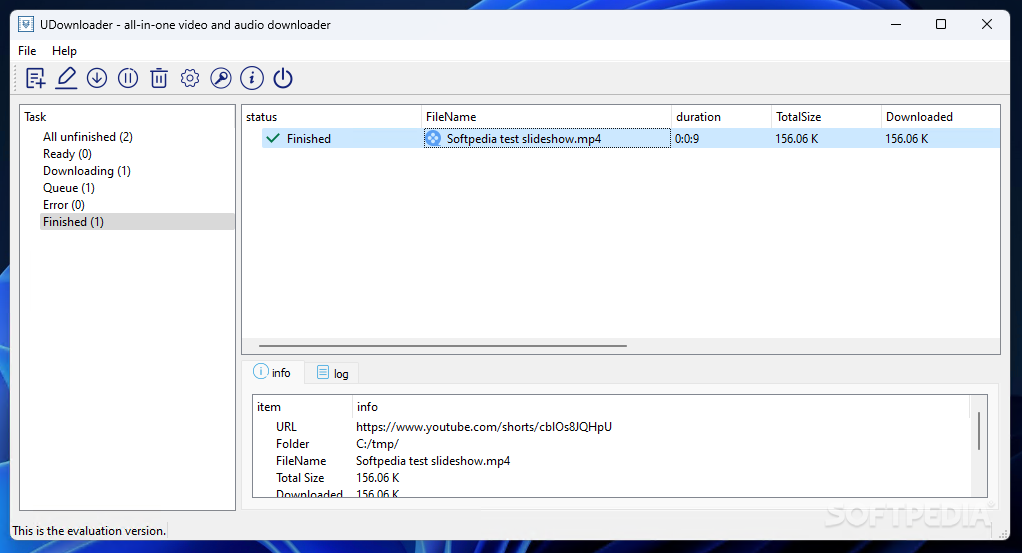Viewport: 1022px width, 553px height.
Task: Click the Total Size row label
Action: click(300, 477)
